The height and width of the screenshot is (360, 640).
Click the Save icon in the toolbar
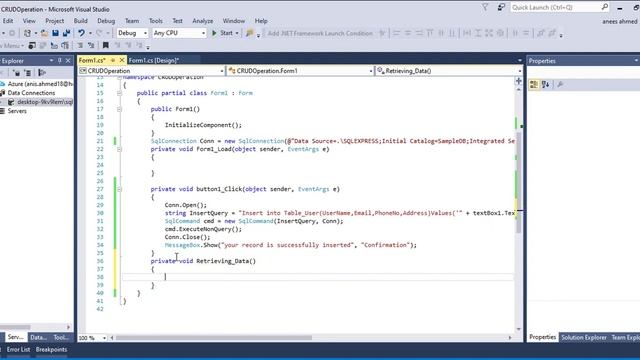(x=56, y=33)
